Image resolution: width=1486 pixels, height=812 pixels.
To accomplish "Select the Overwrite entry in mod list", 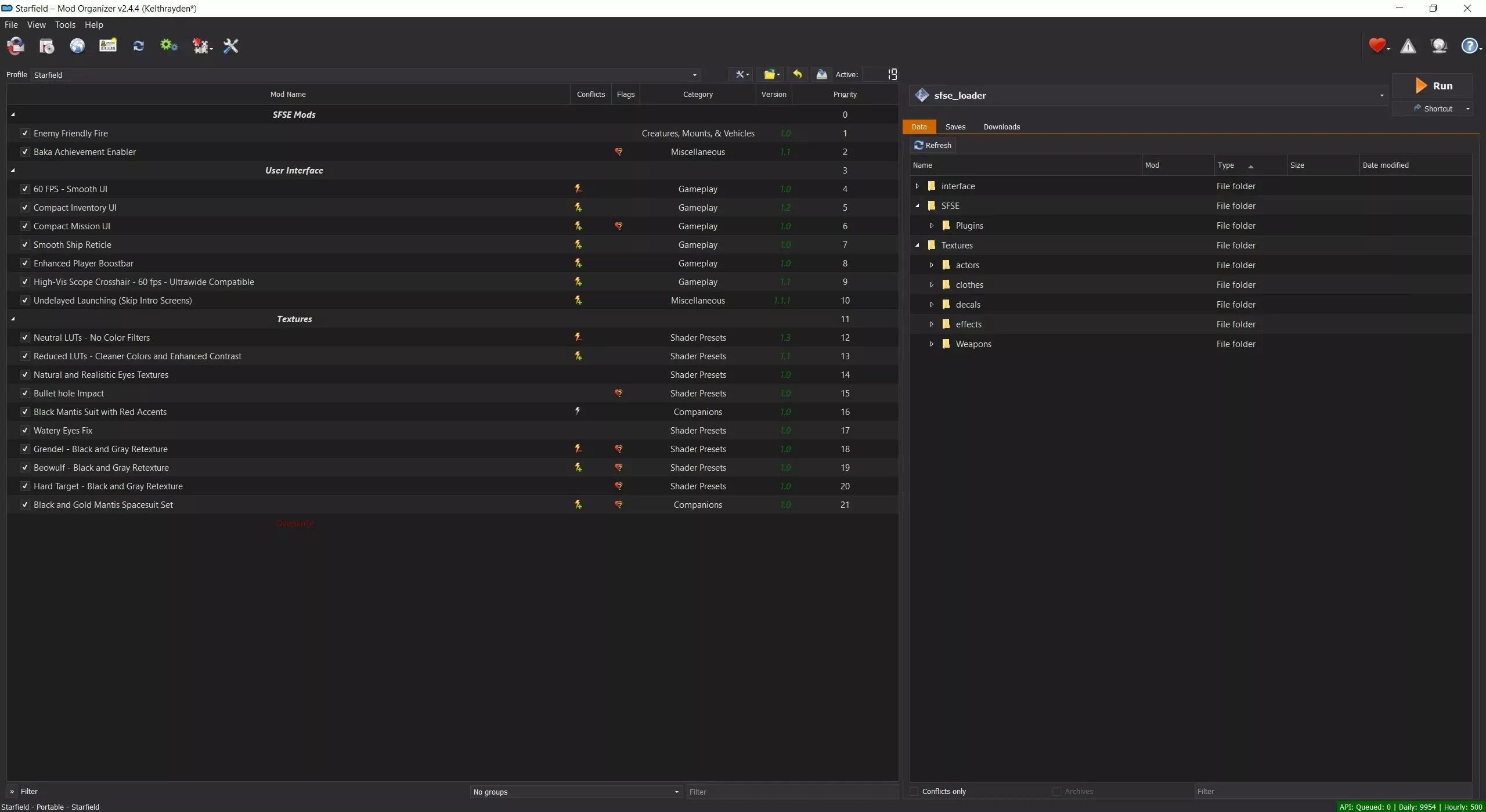I will tap(294, 523).
